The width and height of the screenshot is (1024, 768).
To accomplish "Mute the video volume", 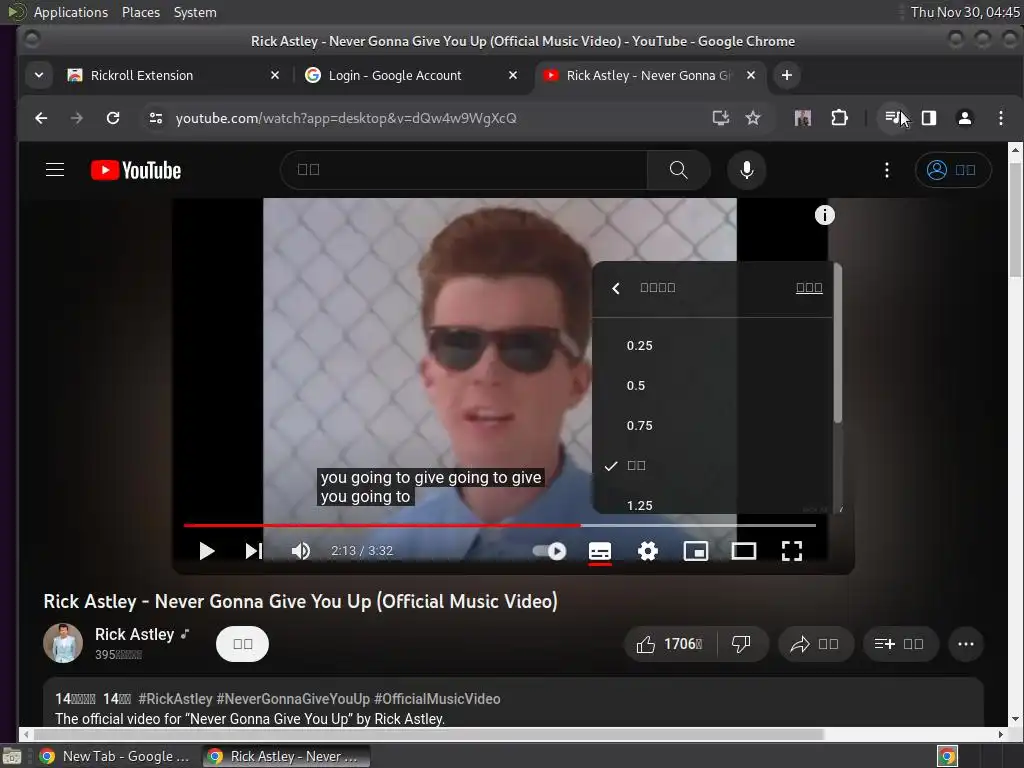I will coord(300,551).
